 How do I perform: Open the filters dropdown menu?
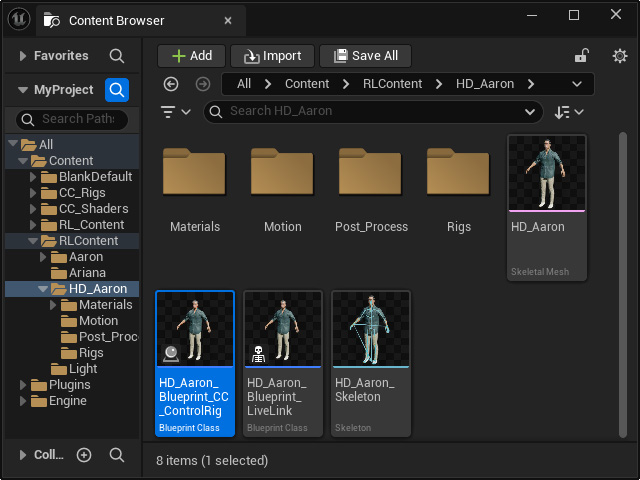pyautogui.click(x=176, y=111)
